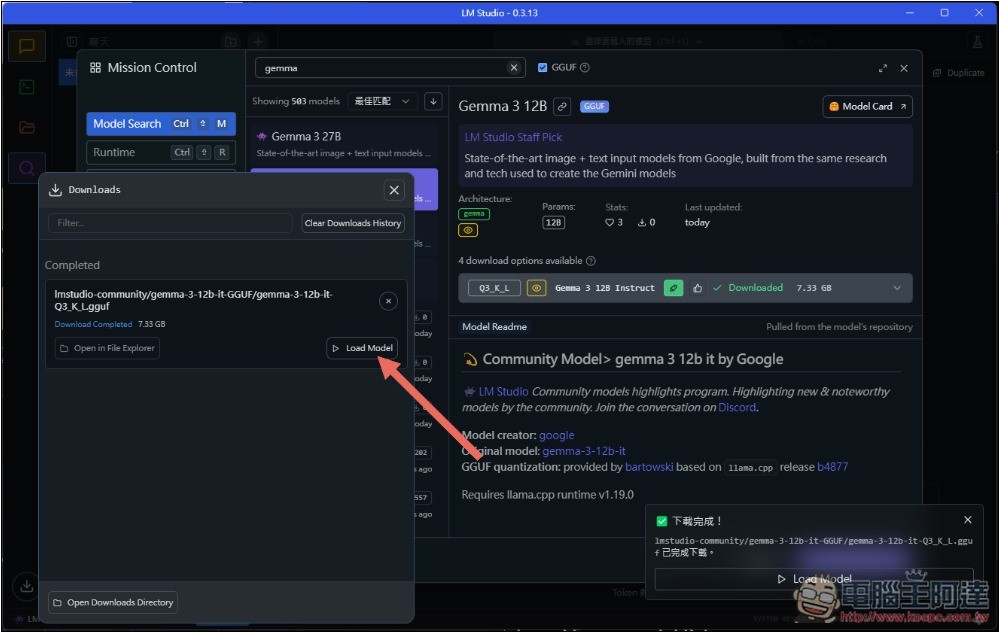Image resolution: width=1000 pixels, height=633 pixels.
Task: Clear the gemma search text with X
Action: tap(514, 68)
